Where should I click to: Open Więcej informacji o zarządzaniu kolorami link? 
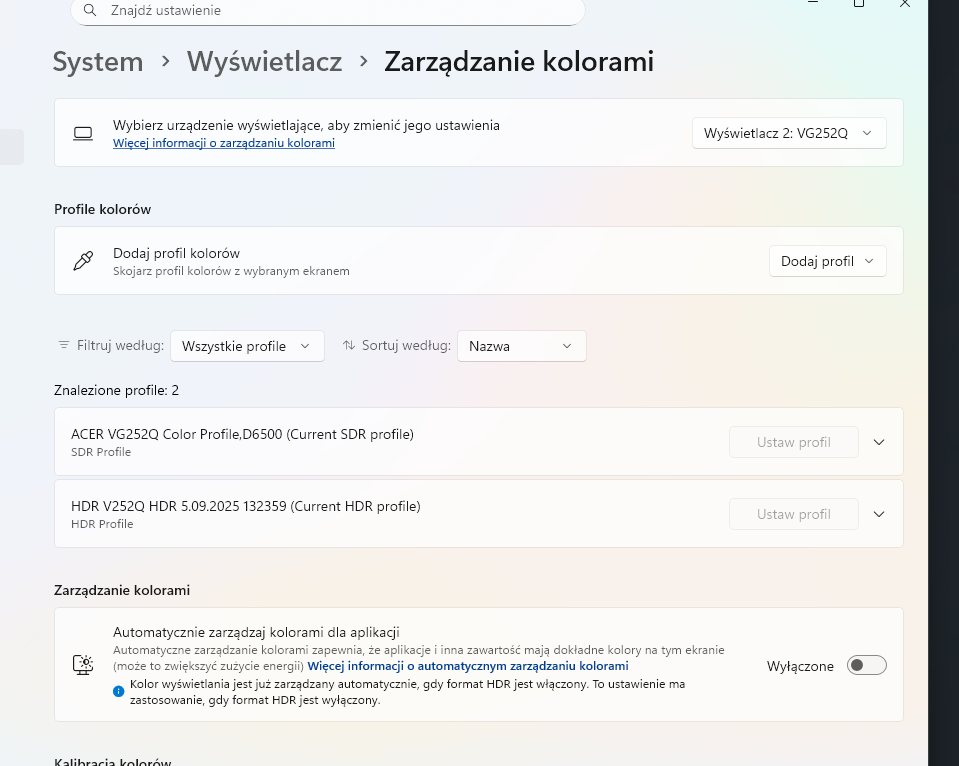click(224, 144)
